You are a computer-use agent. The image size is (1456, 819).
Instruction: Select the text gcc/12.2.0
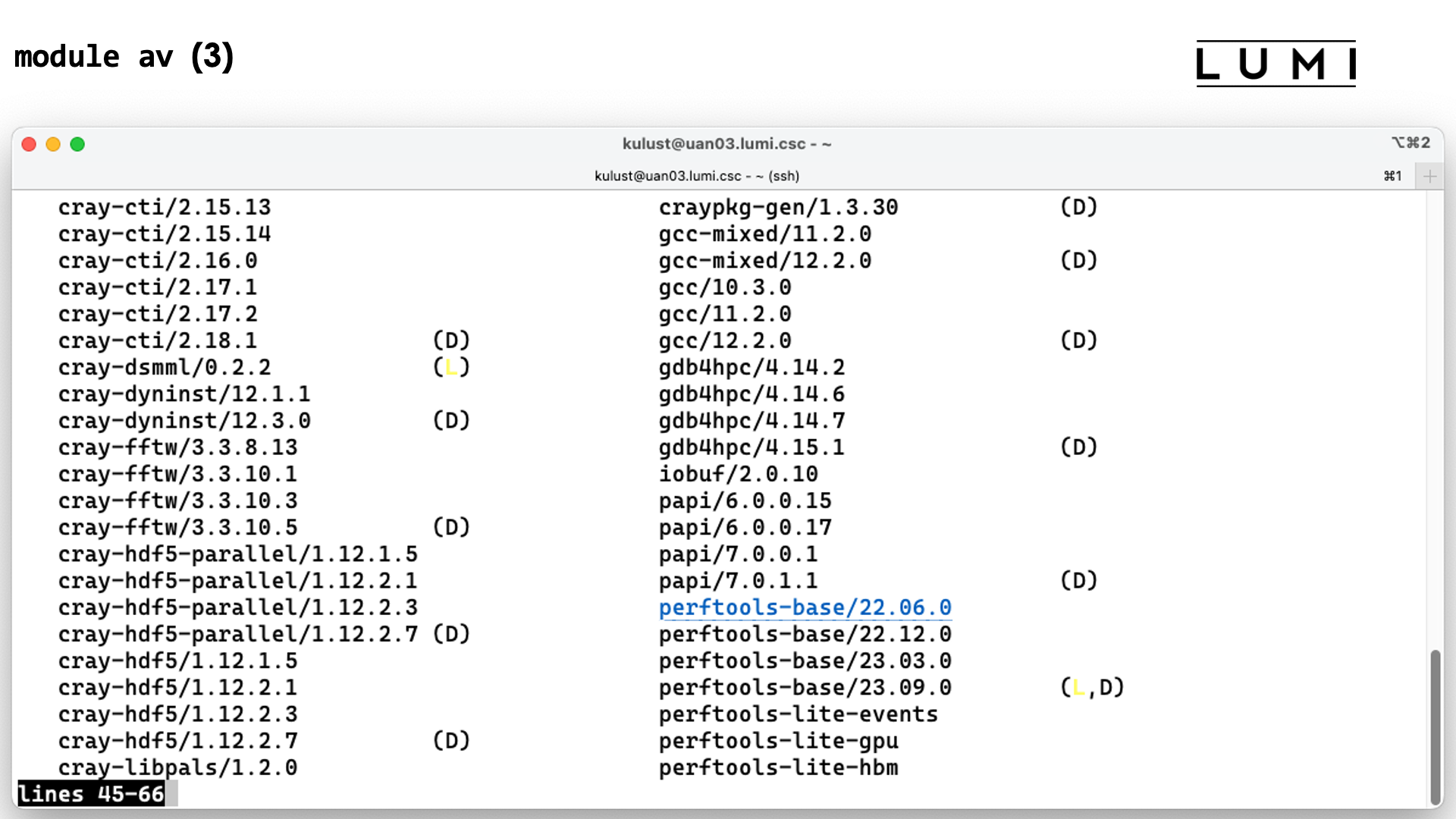coord(725,340)
